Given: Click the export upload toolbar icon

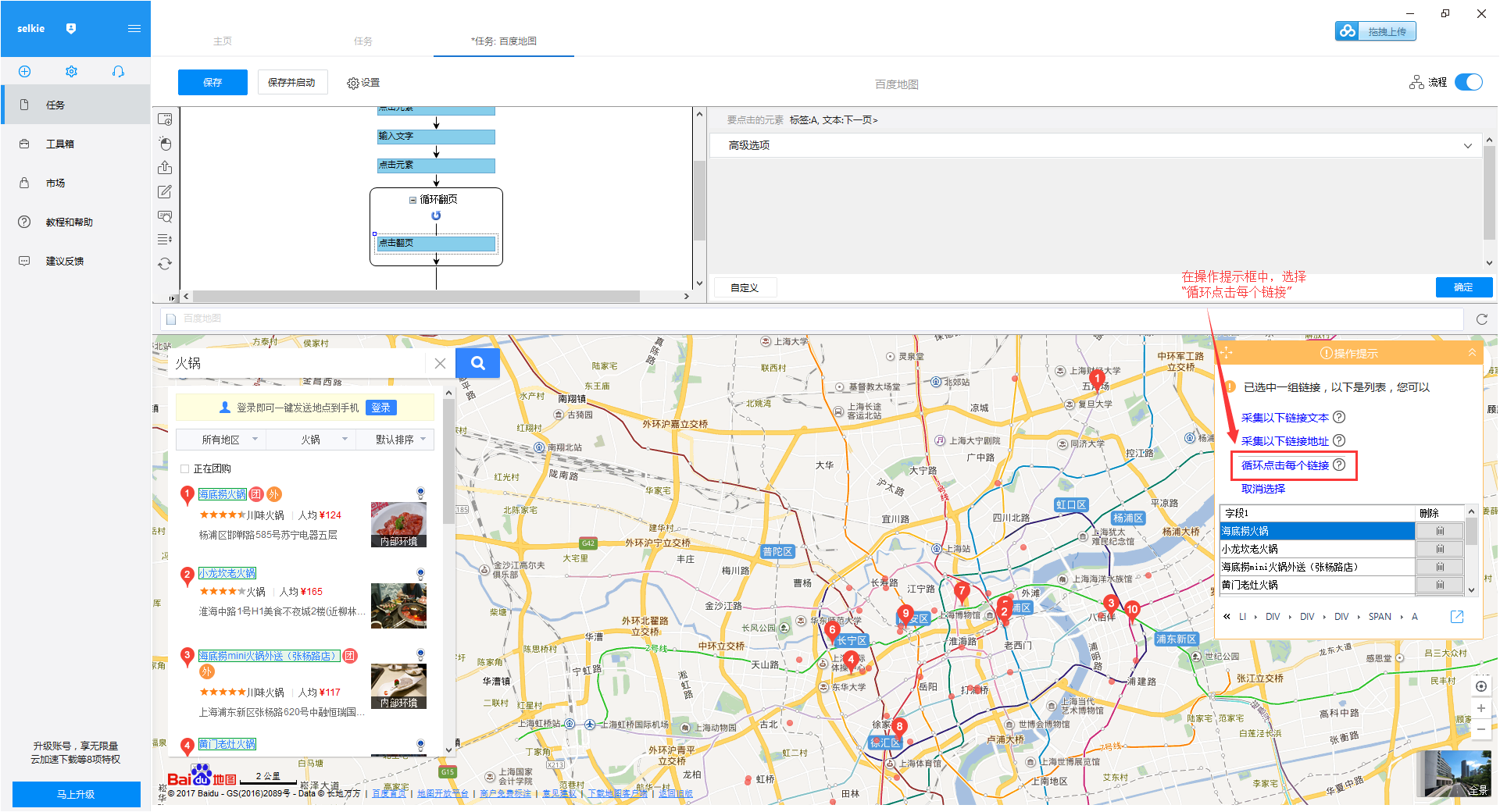Looking at the screenshot, I should tap(165, 168).
